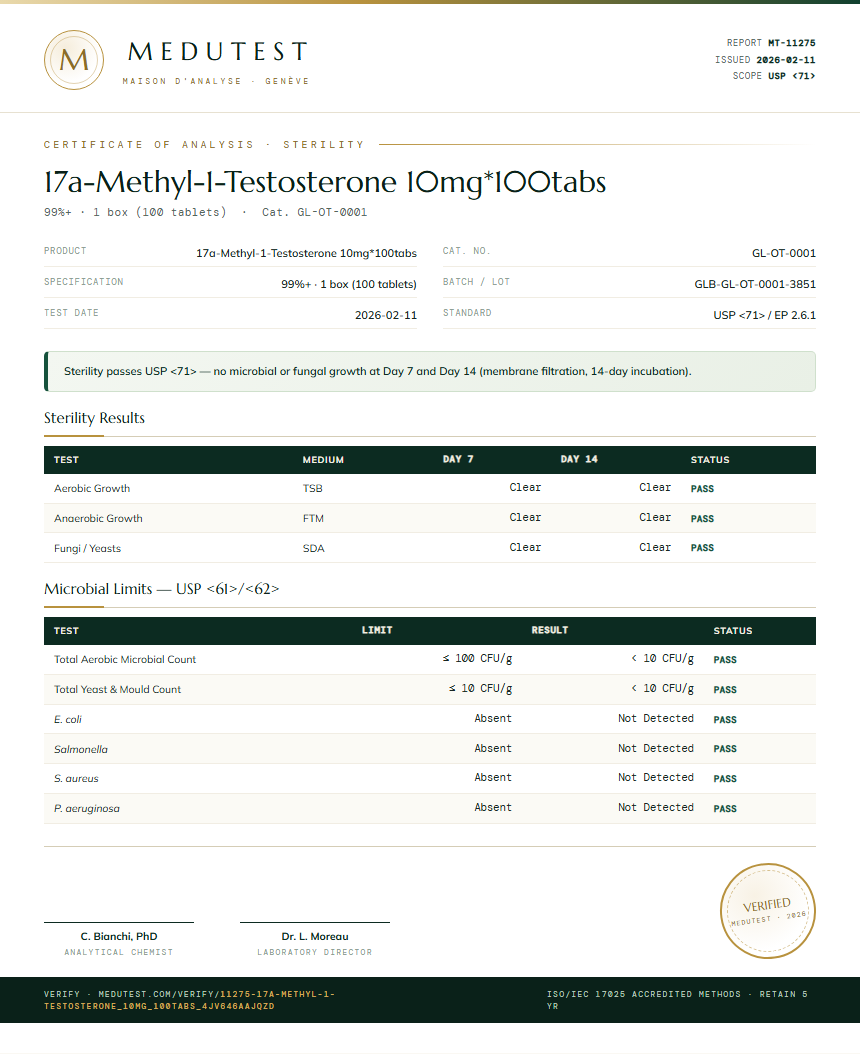Select the Sterility Results section heading
The height and width of the screenshot is (1054, 860).
pyautogui.click(x=94, y=418)
